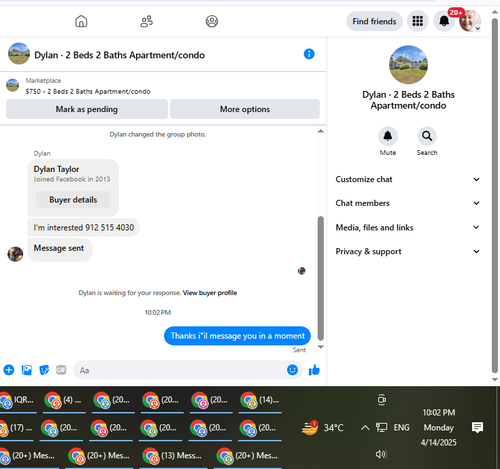500x469 pixels.
Task: Open the Windows notification center icon
Action: (x=477, y=427)
